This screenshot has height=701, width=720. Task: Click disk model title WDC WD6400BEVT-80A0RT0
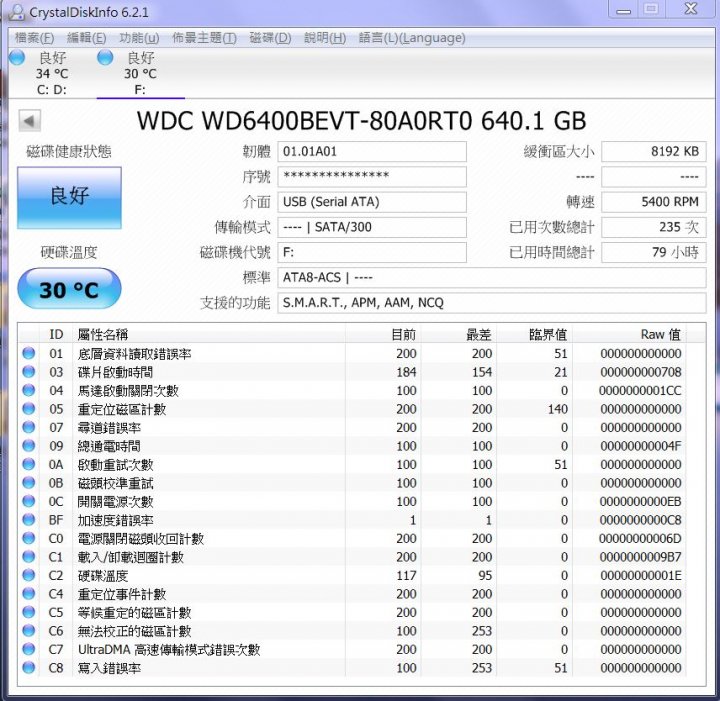pyautogui.click(x=361, y=121)
